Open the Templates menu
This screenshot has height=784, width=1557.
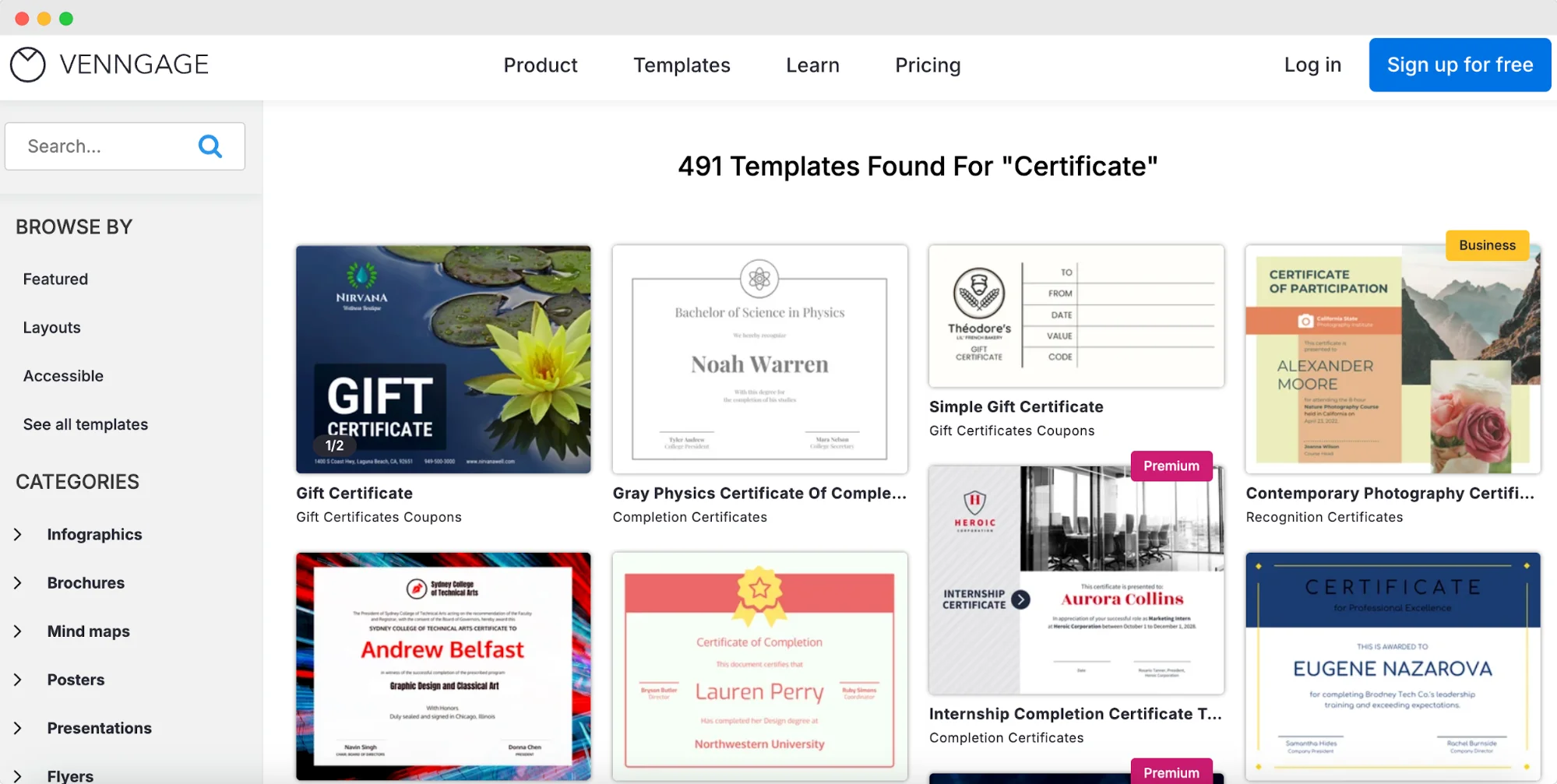[x=682, y=65]
